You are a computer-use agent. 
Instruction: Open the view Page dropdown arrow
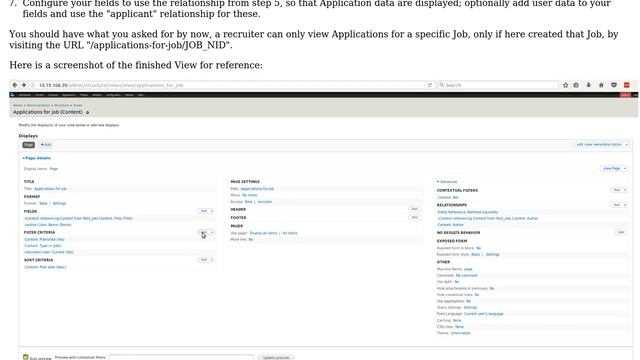click(x=624, y=168)
